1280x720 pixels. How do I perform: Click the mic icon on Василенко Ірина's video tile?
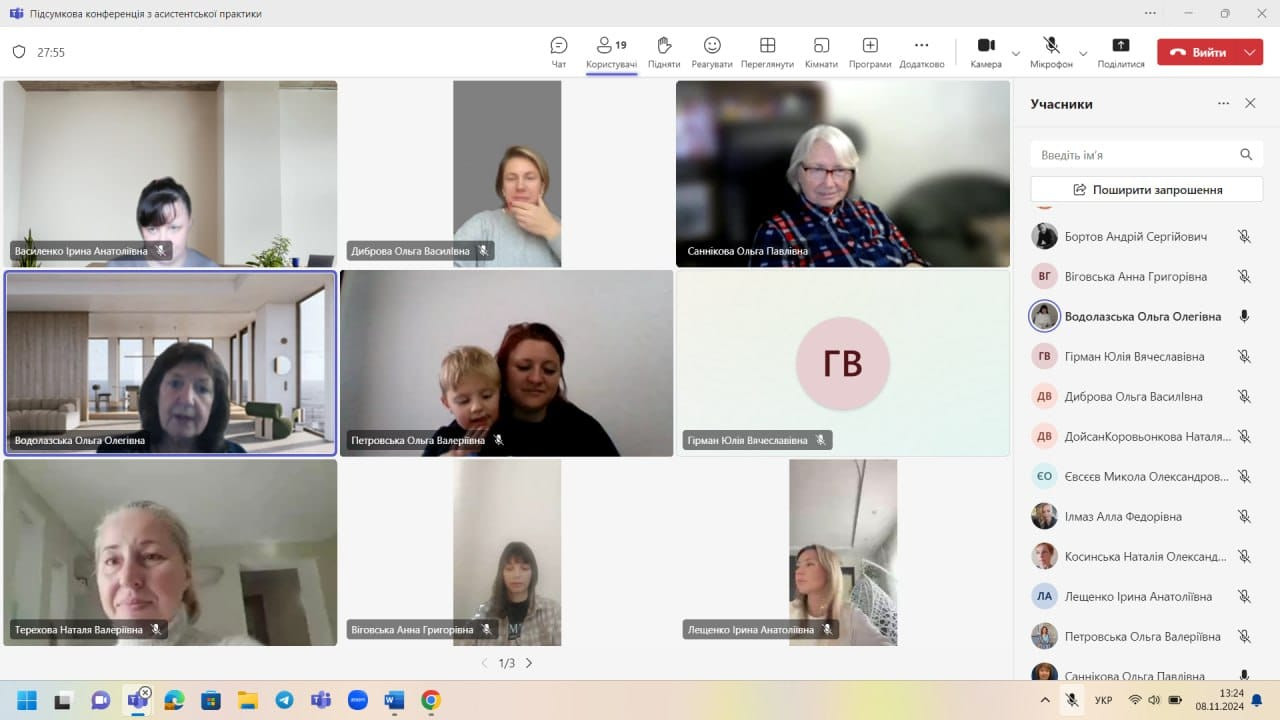tap(160, 251)
